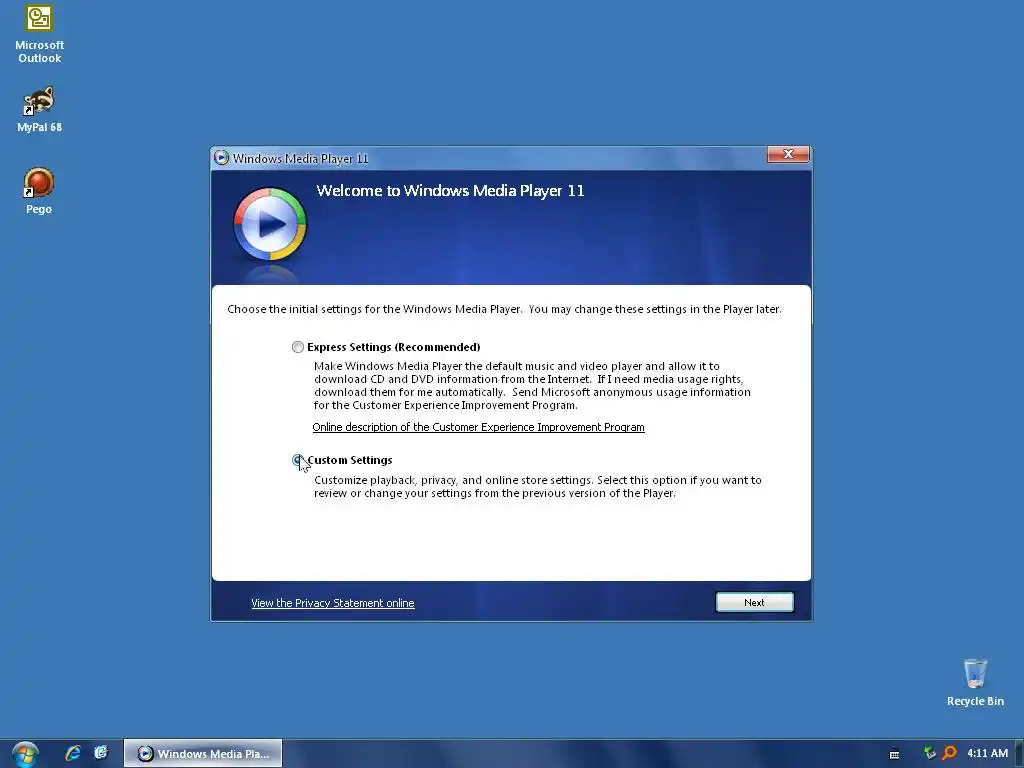Click the Windows Media Player title bar icon

221,158
